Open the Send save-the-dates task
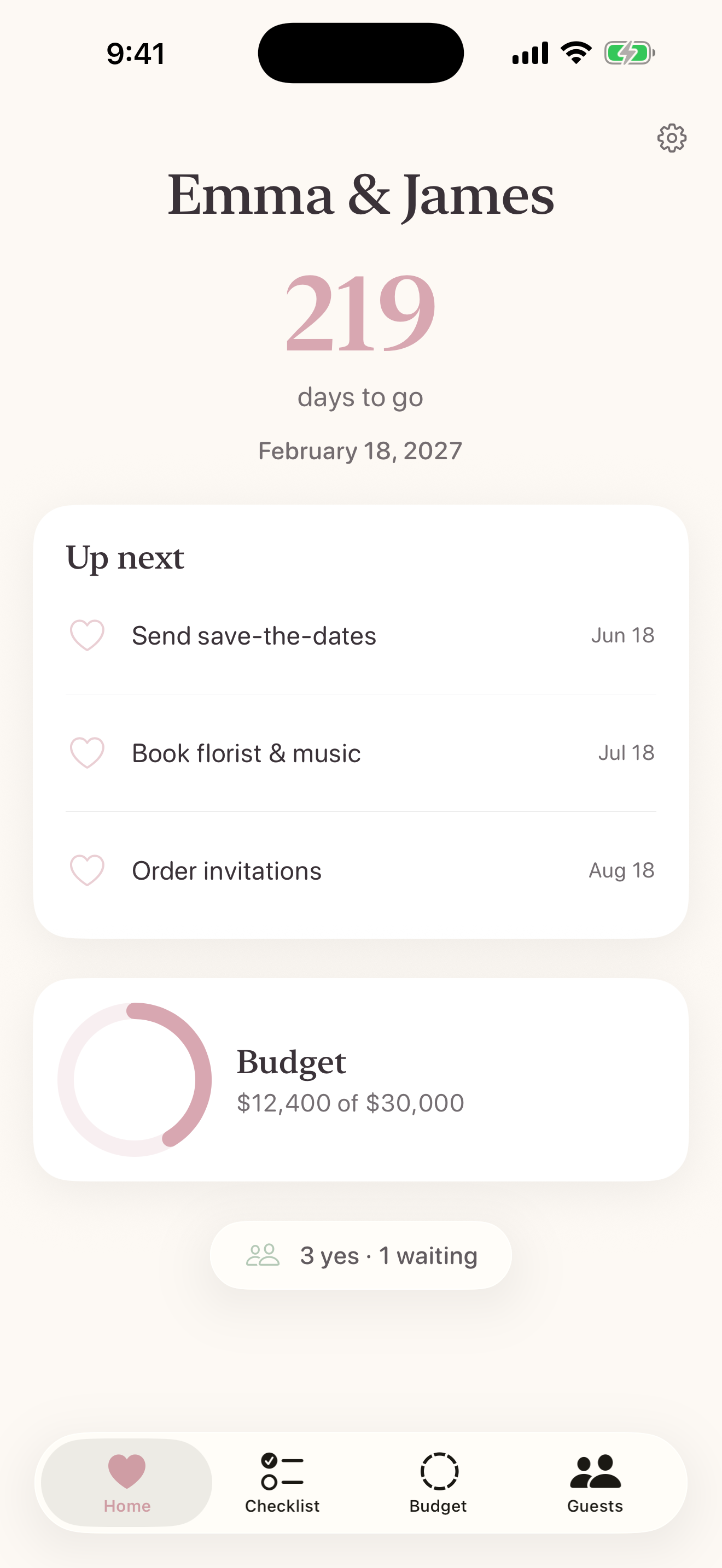Viewport: 722px width, 1568px height. point(361,635)
